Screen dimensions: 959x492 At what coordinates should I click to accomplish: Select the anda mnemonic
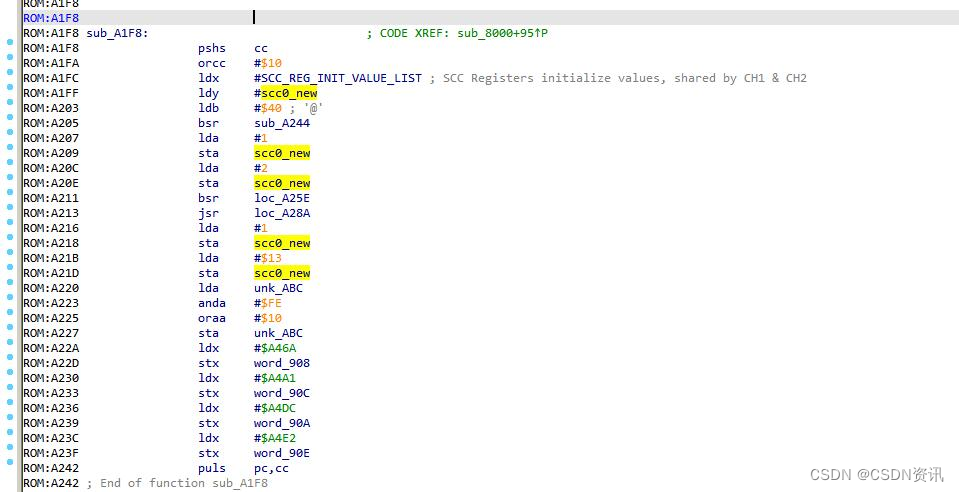[212, 303]
